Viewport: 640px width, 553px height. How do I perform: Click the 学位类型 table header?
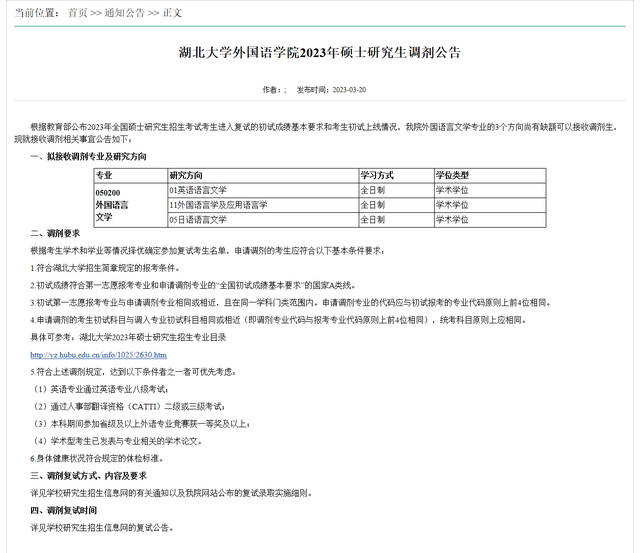[490, 175]
